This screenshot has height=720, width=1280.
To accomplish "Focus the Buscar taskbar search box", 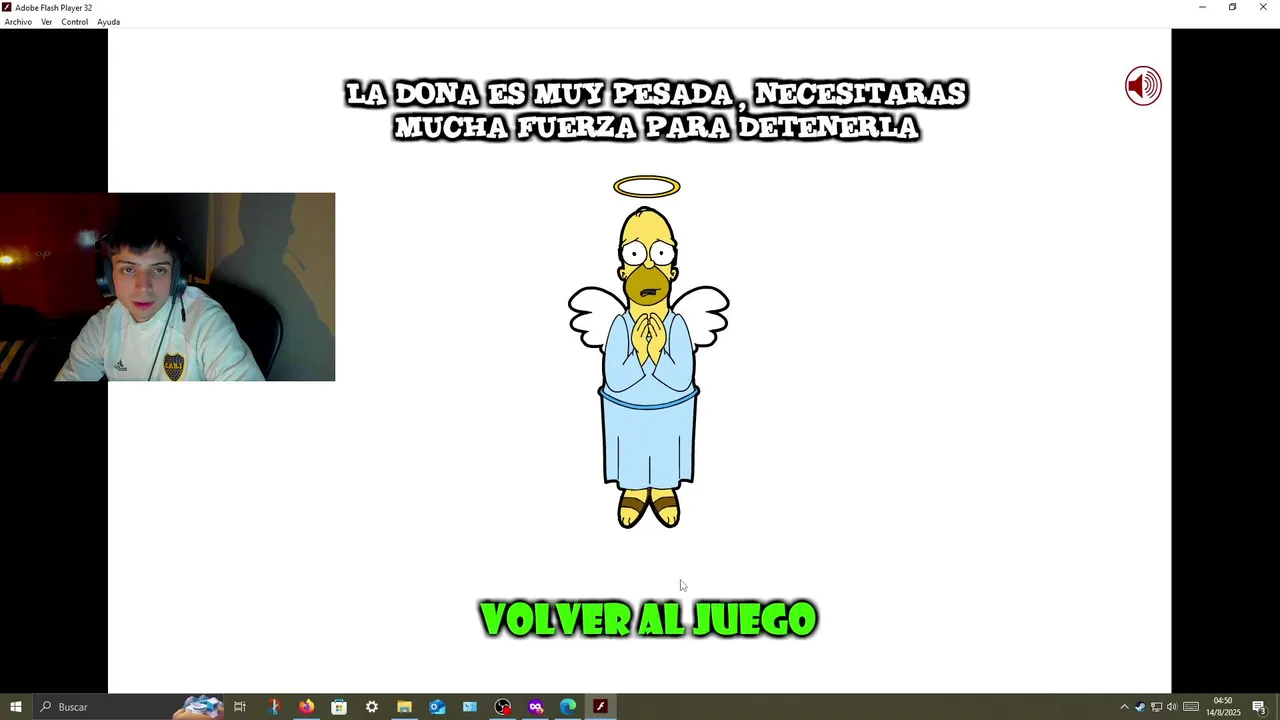I will click(128, 707).
